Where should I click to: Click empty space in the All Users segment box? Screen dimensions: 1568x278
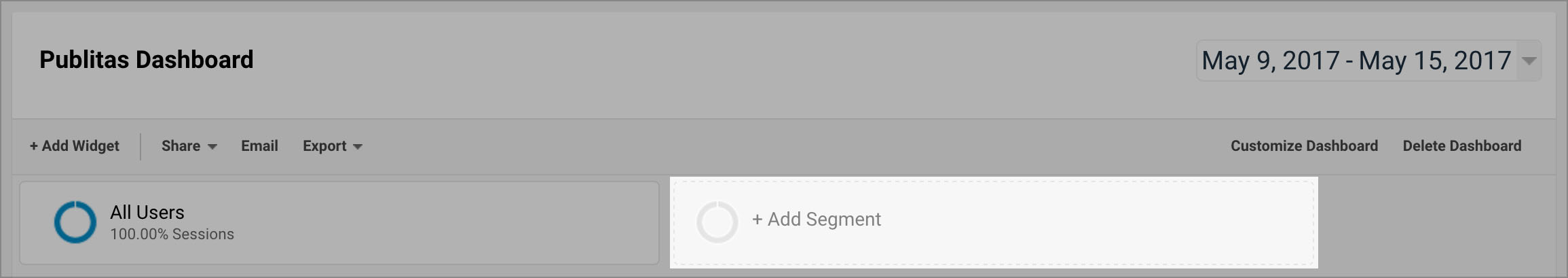[x=462, y=223]
